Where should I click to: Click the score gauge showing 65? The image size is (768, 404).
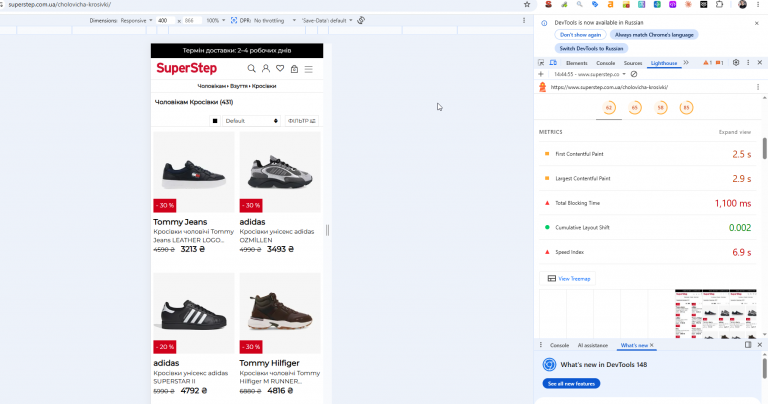coord(635,108)
